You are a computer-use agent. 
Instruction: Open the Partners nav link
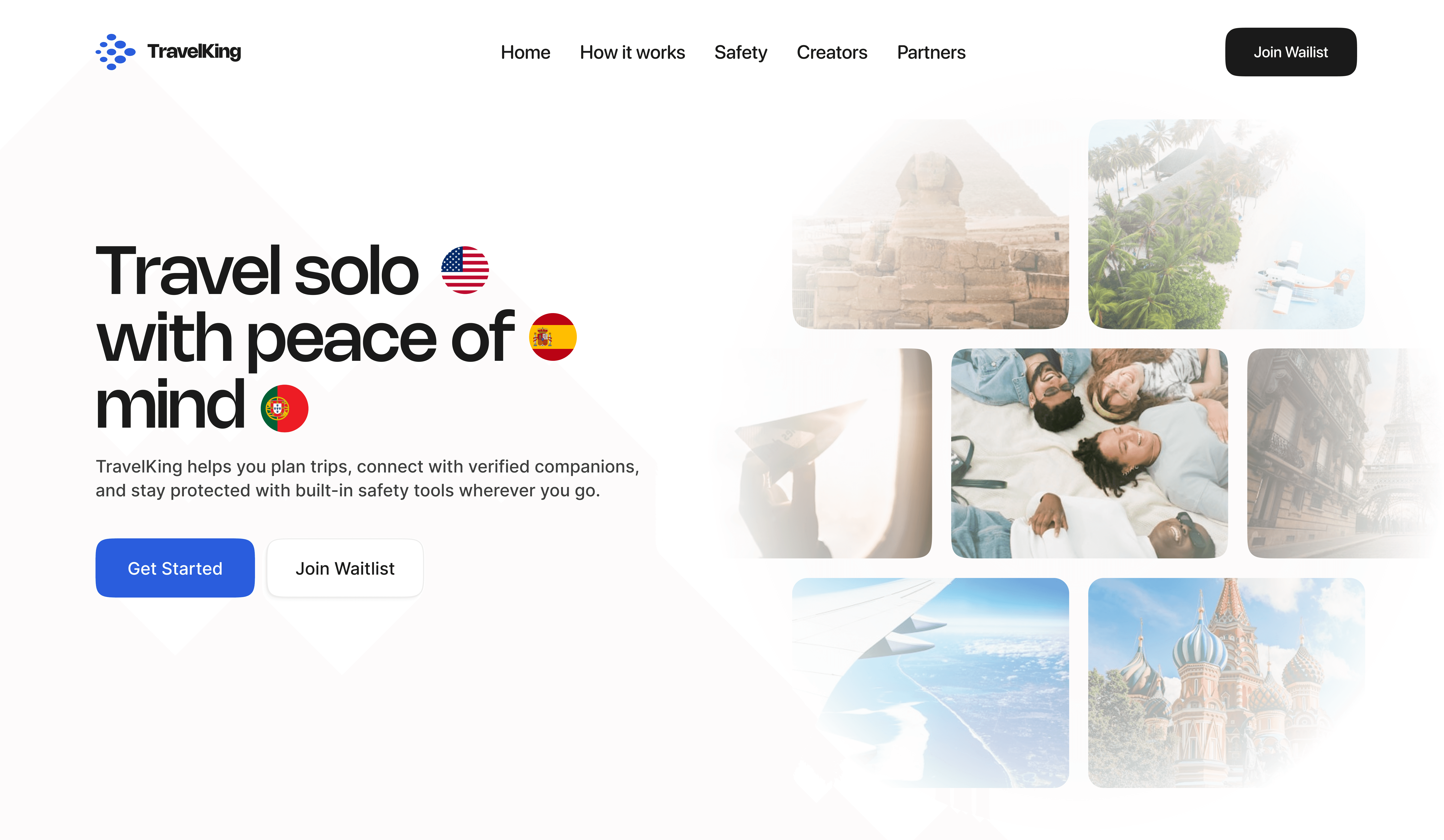click(931, 52)
